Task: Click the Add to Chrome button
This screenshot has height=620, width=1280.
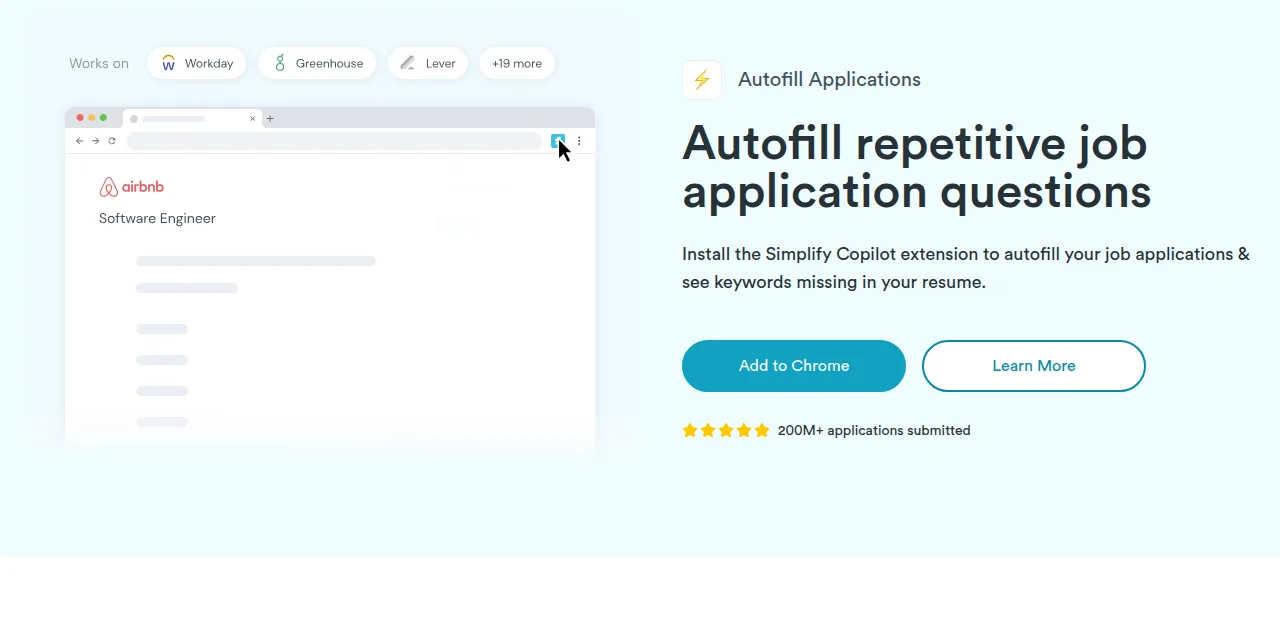Action: pos(794,366)
